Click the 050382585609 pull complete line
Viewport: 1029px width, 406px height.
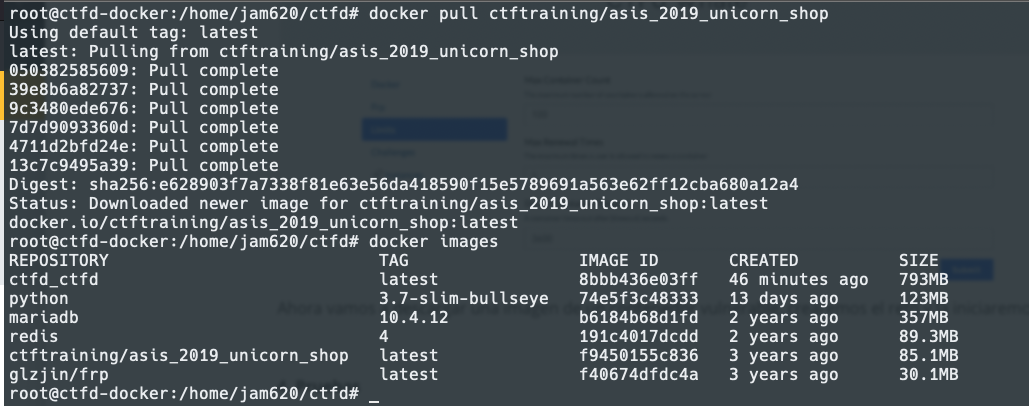coord(143,71)
